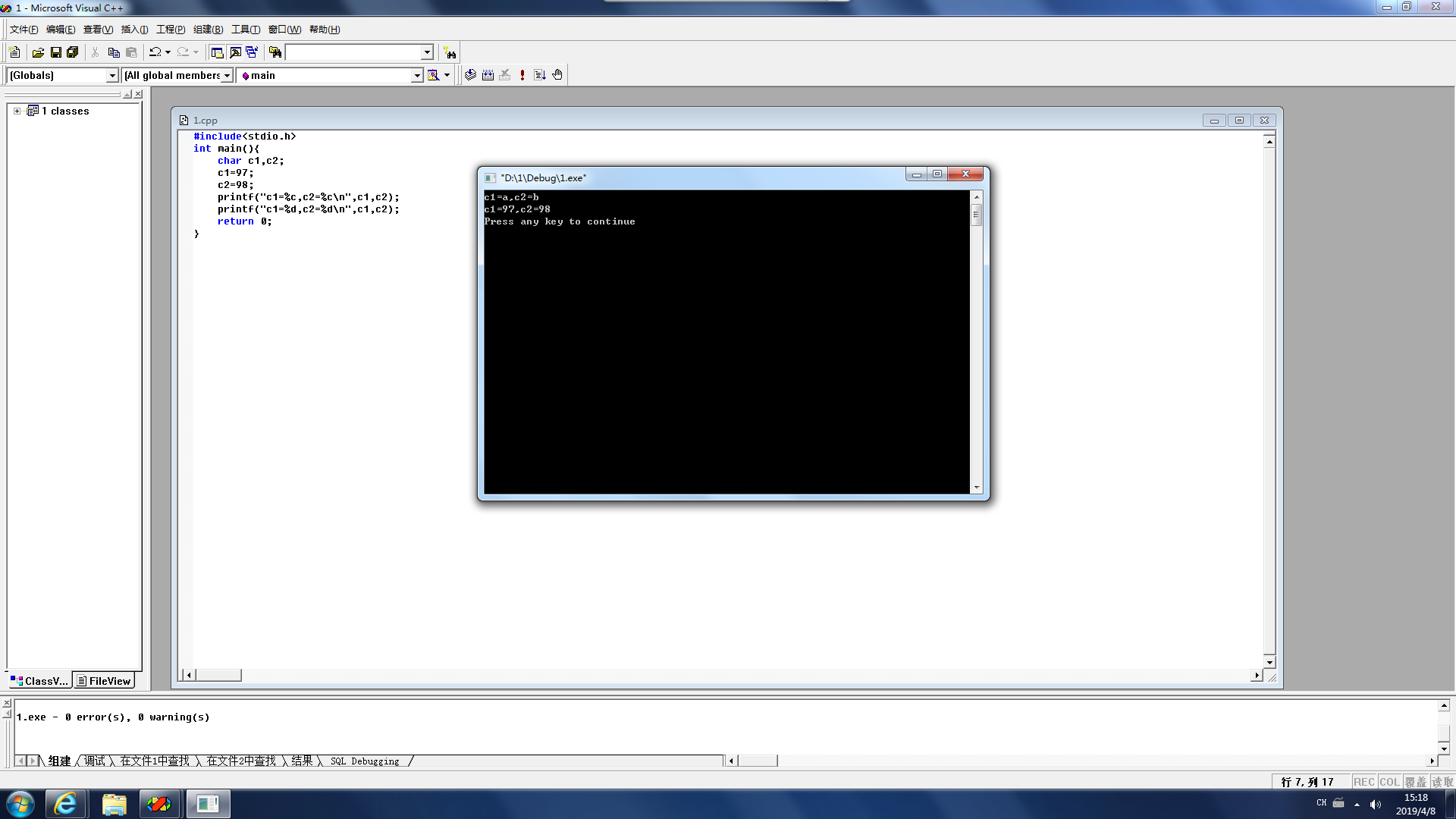
Task: Switch to the FileView tab
Action: (x=104, y=681)
